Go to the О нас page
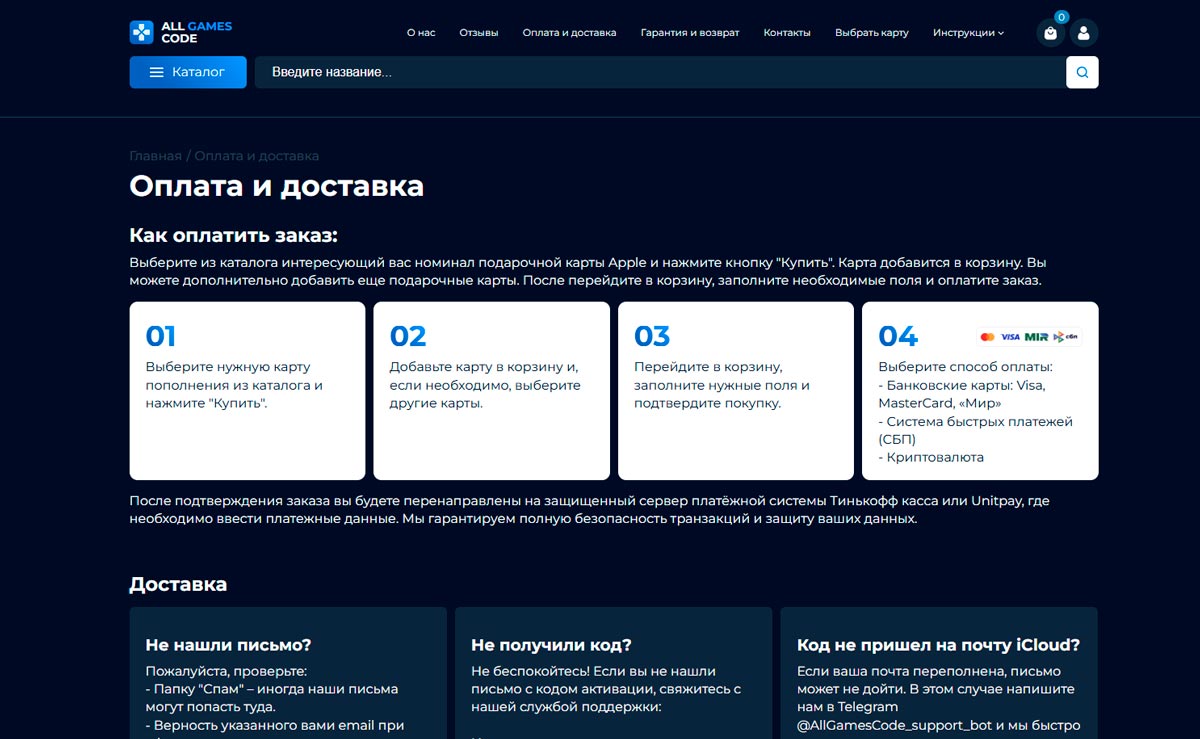Viewport: 1200px width, 739px height. pos(421,33)
